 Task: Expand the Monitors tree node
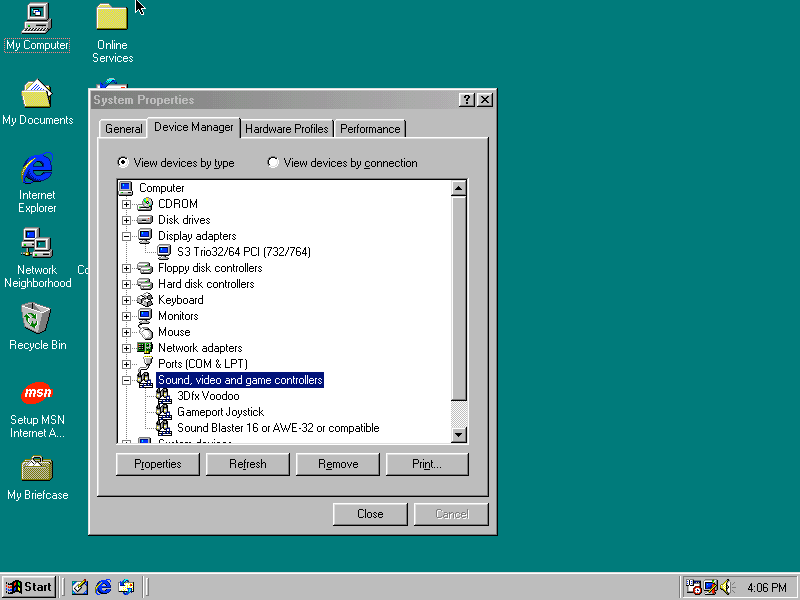tap(127, 316)
